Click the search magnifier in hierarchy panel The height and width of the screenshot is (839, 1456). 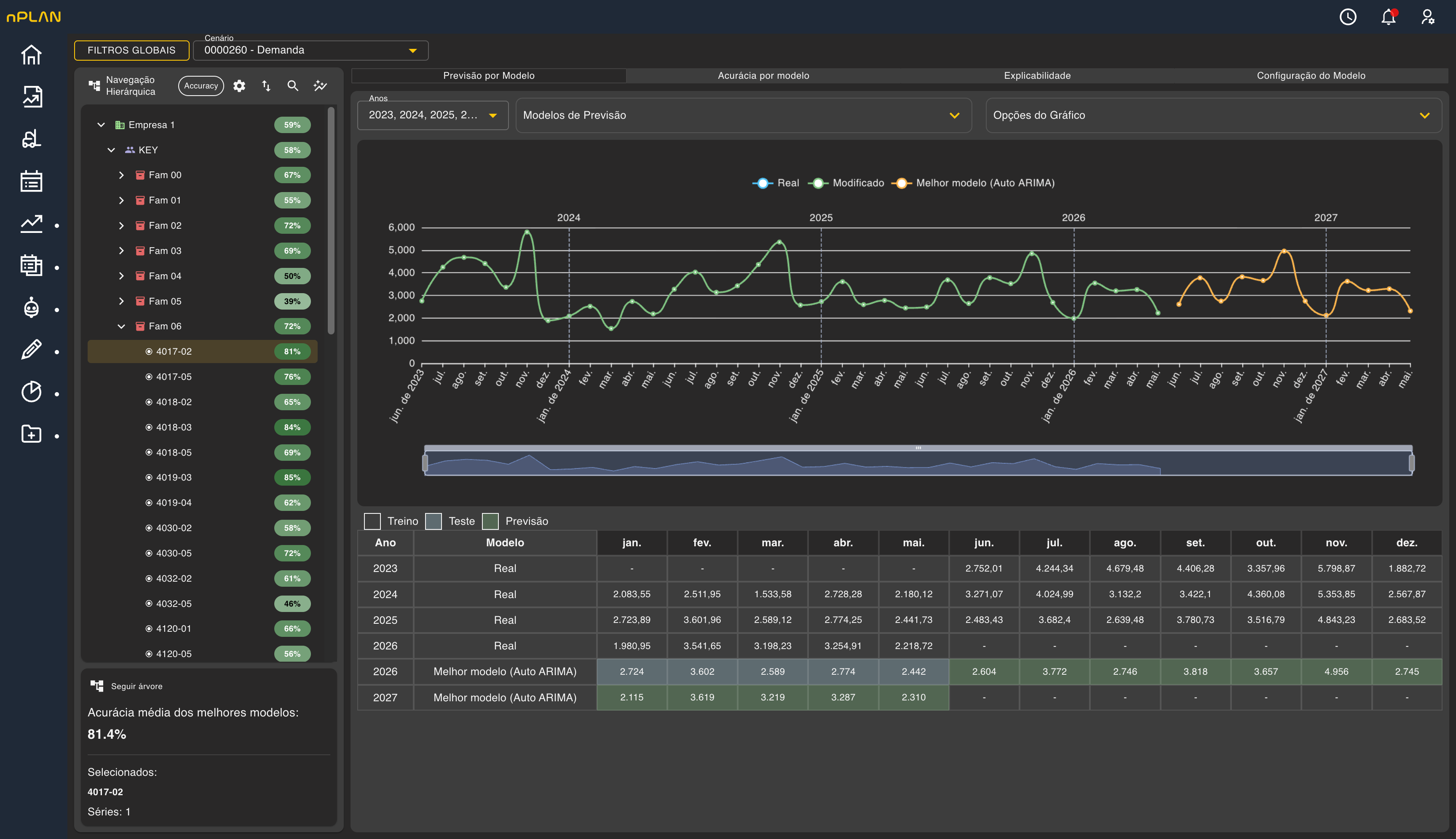point(293,86)
